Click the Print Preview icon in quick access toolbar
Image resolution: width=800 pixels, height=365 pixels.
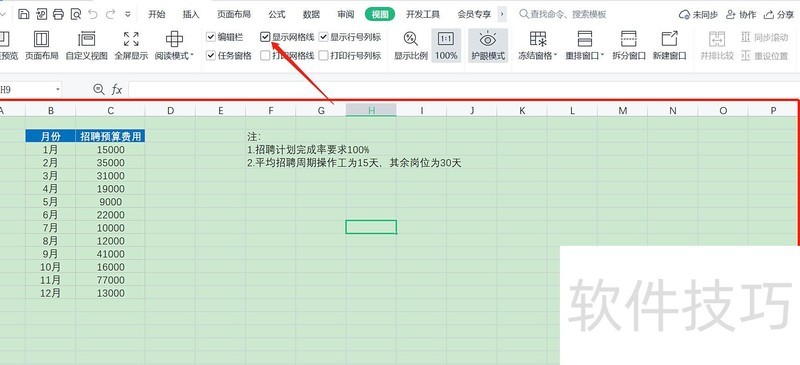[x=76, y=14]
